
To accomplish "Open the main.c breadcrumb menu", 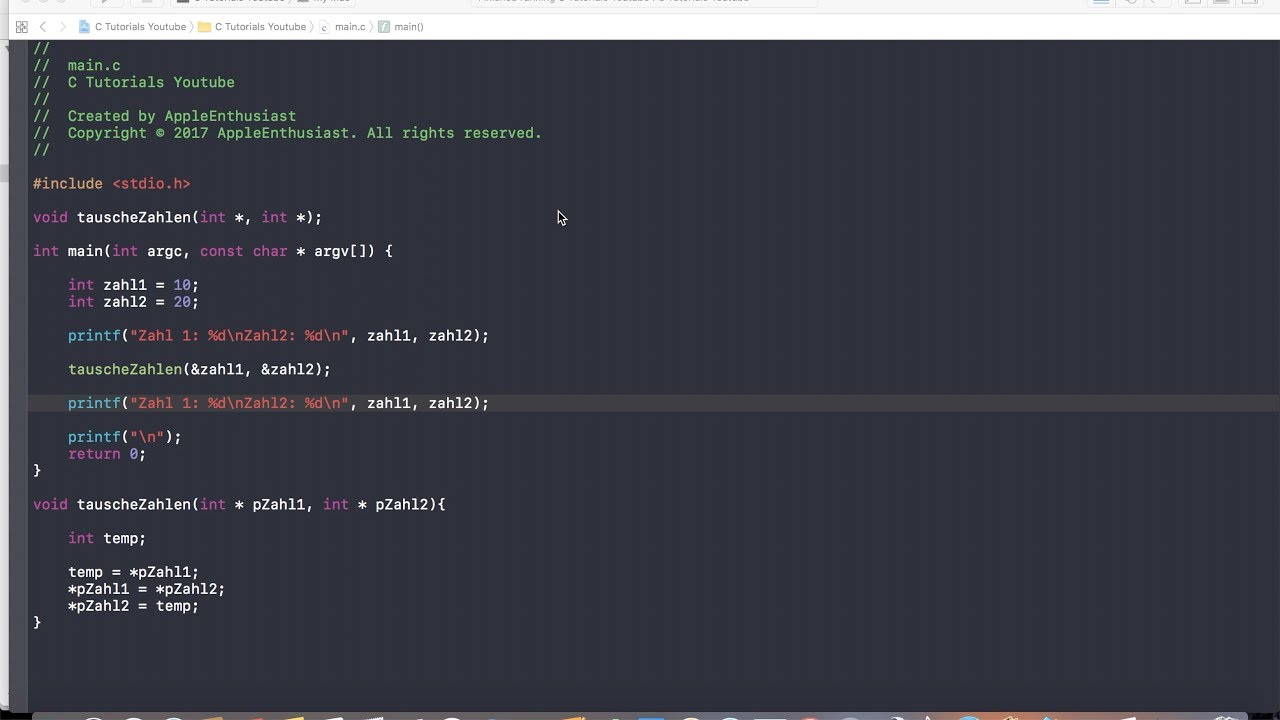I will coord(343,27).
